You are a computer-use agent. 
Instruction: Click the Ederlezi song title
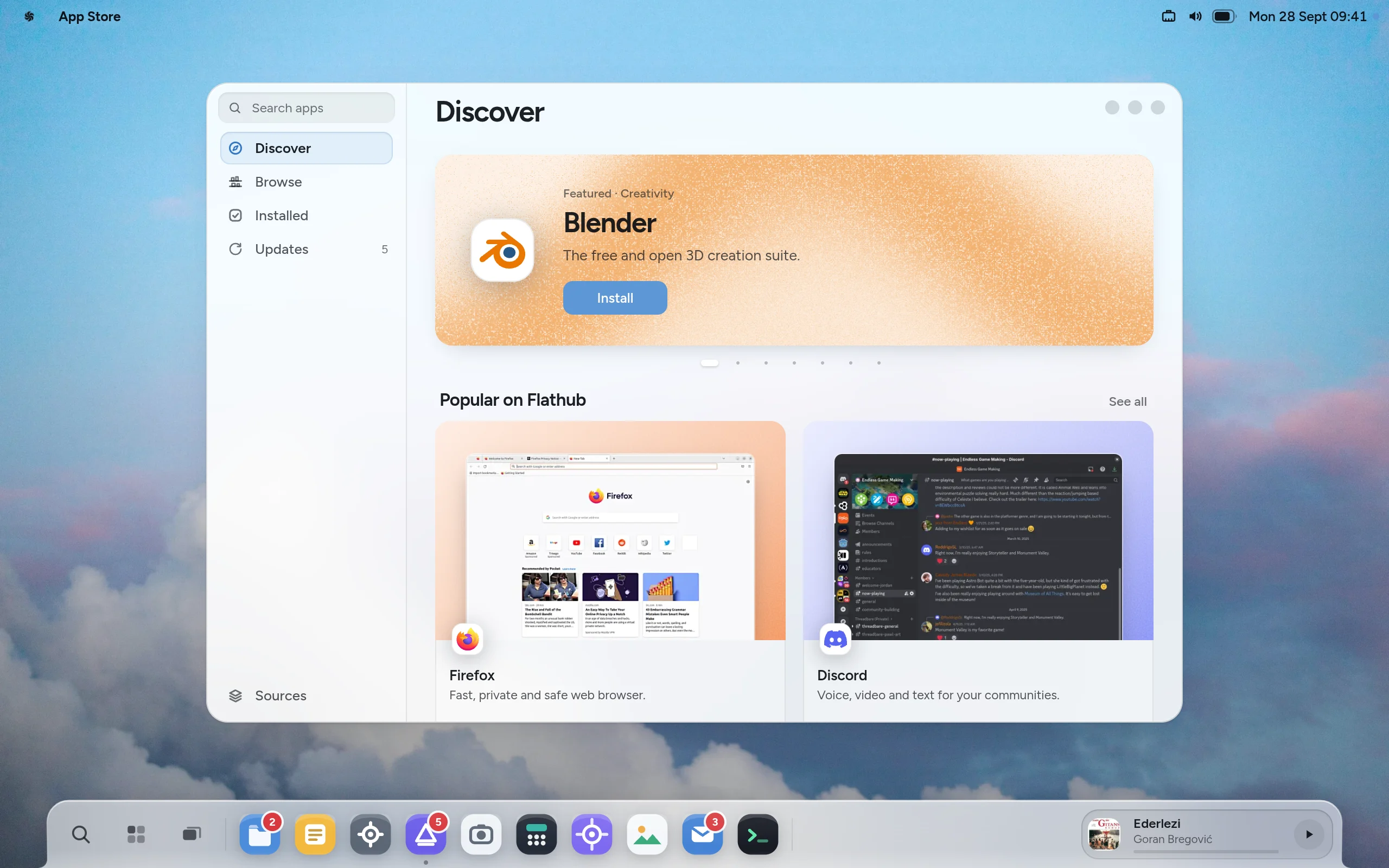click(x=1157, y=823)
